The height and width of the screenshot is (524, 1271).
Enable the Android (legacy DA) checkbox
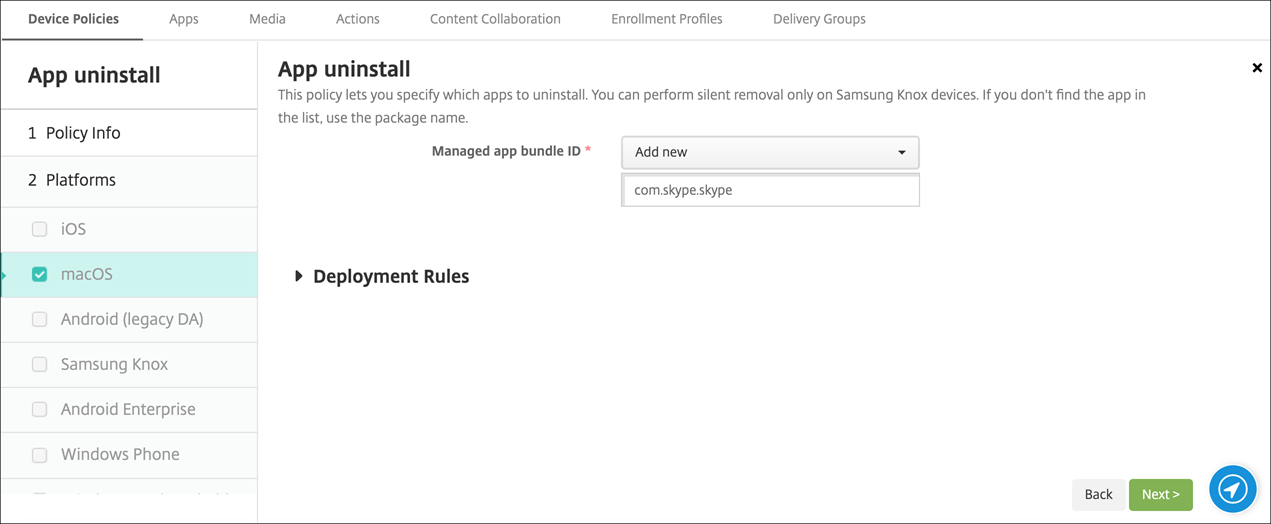coord(40,319)
